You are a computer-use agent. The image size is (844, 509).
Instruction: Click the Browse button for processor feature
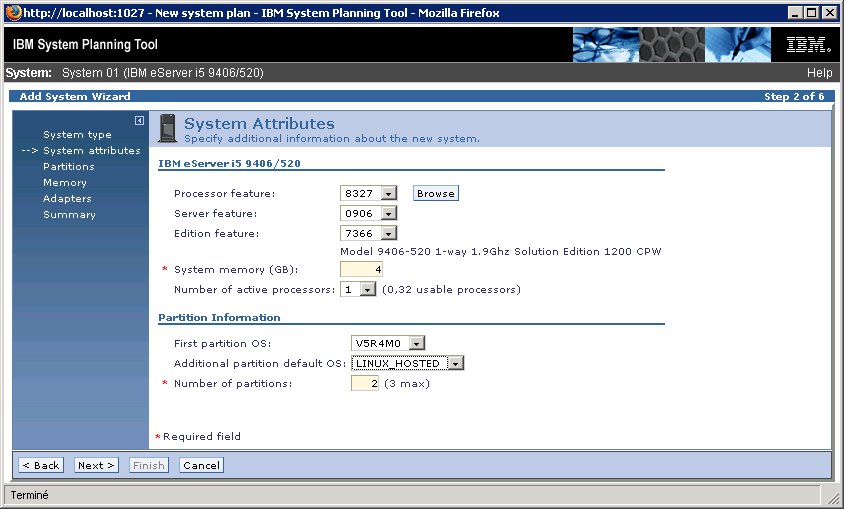(435, 194)
